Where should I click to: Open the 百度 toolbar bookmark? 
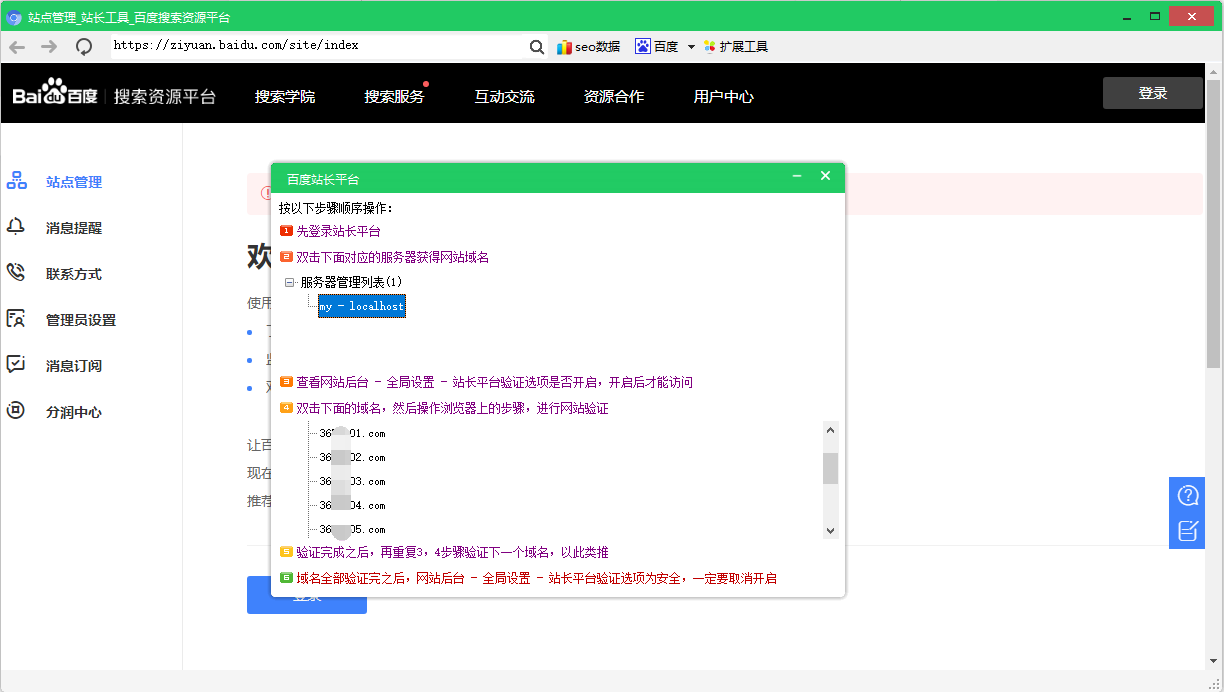pyautogui.click(x=657, y=46)
